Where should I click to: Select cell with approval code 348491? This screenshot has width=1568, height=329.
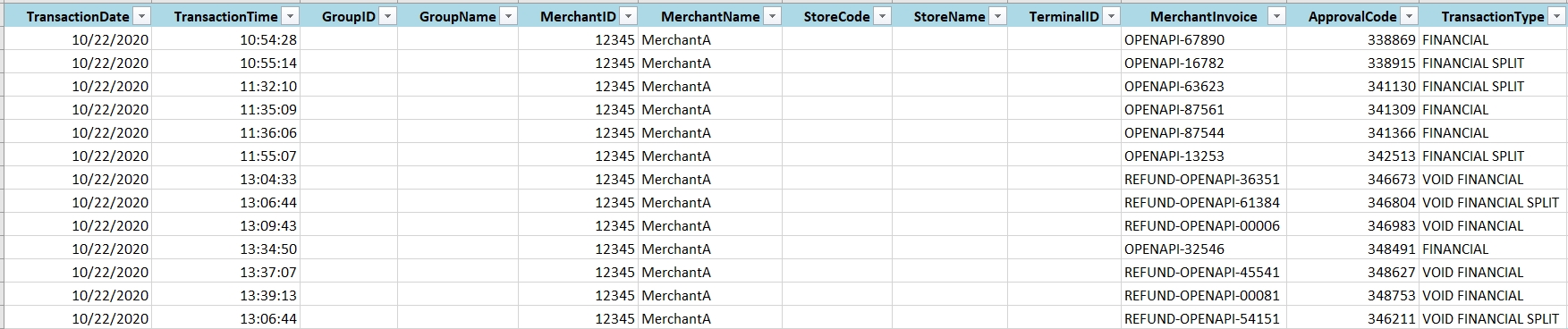tap(1352, 249)
